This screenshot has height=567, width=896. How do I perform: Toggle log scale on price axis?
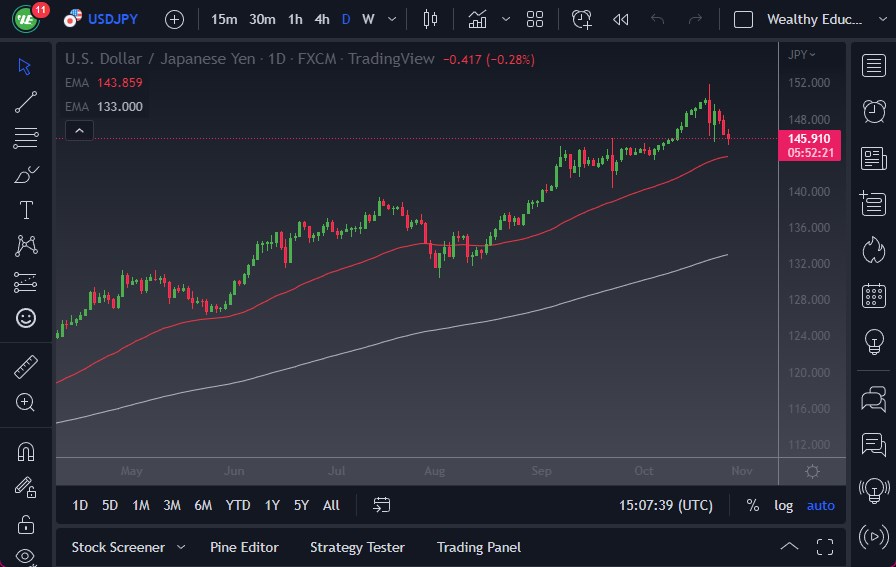[784, 505]
